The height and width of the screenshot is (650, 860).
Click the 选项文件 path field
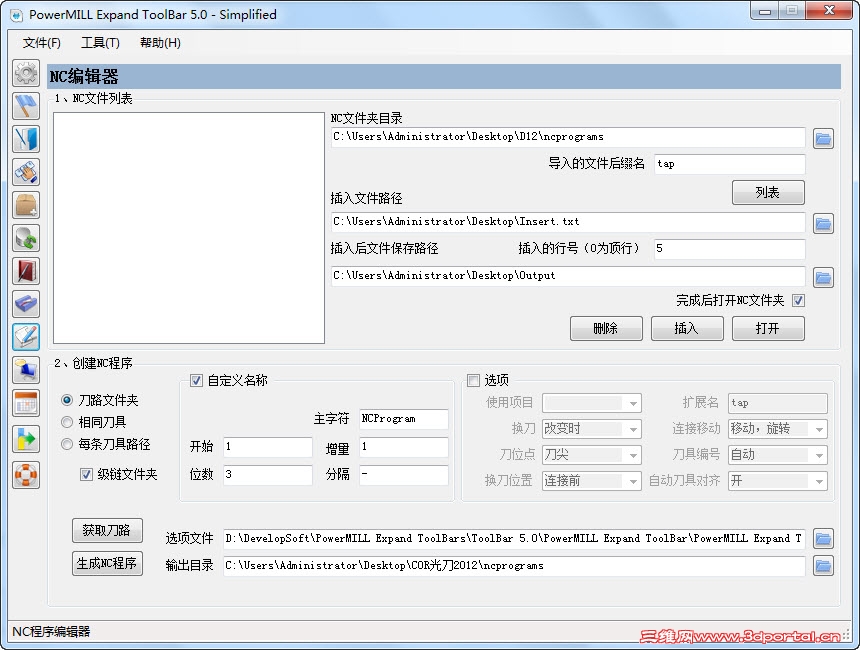click(x=514, y=539)
